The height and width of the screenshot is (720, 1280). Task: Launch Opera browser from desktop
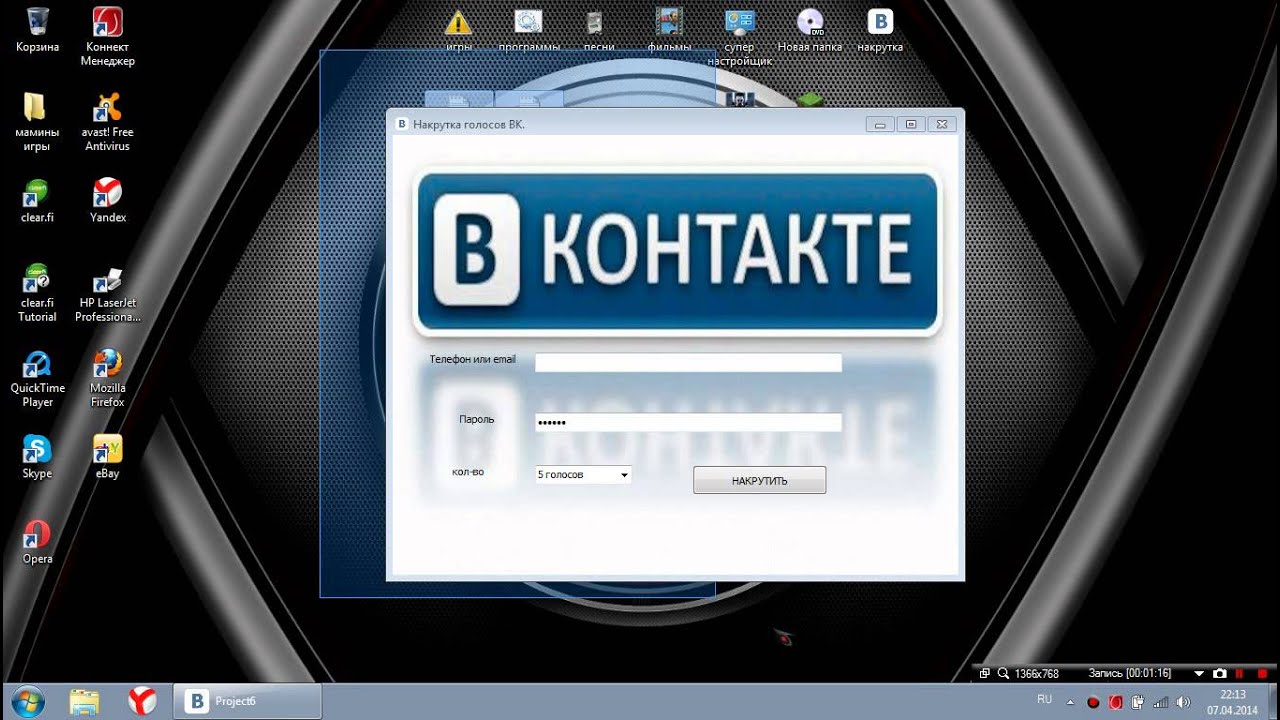pos(37,542)
